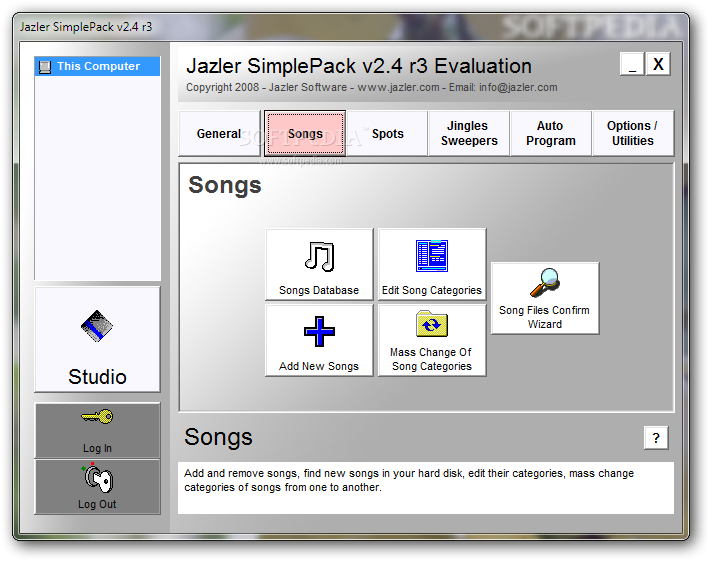The width and height of the screenshot is (710, 561).
Task: Select This Computer in the list
Action: (97, 67)
